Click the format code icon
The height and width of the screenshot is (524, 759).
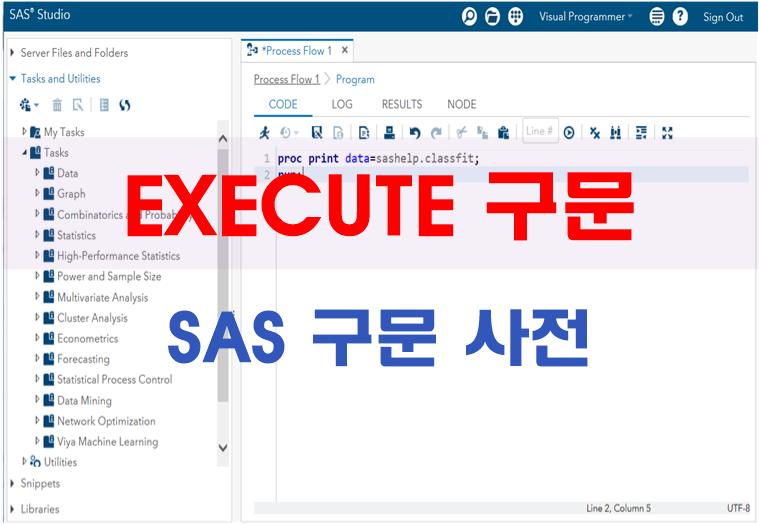641,132
